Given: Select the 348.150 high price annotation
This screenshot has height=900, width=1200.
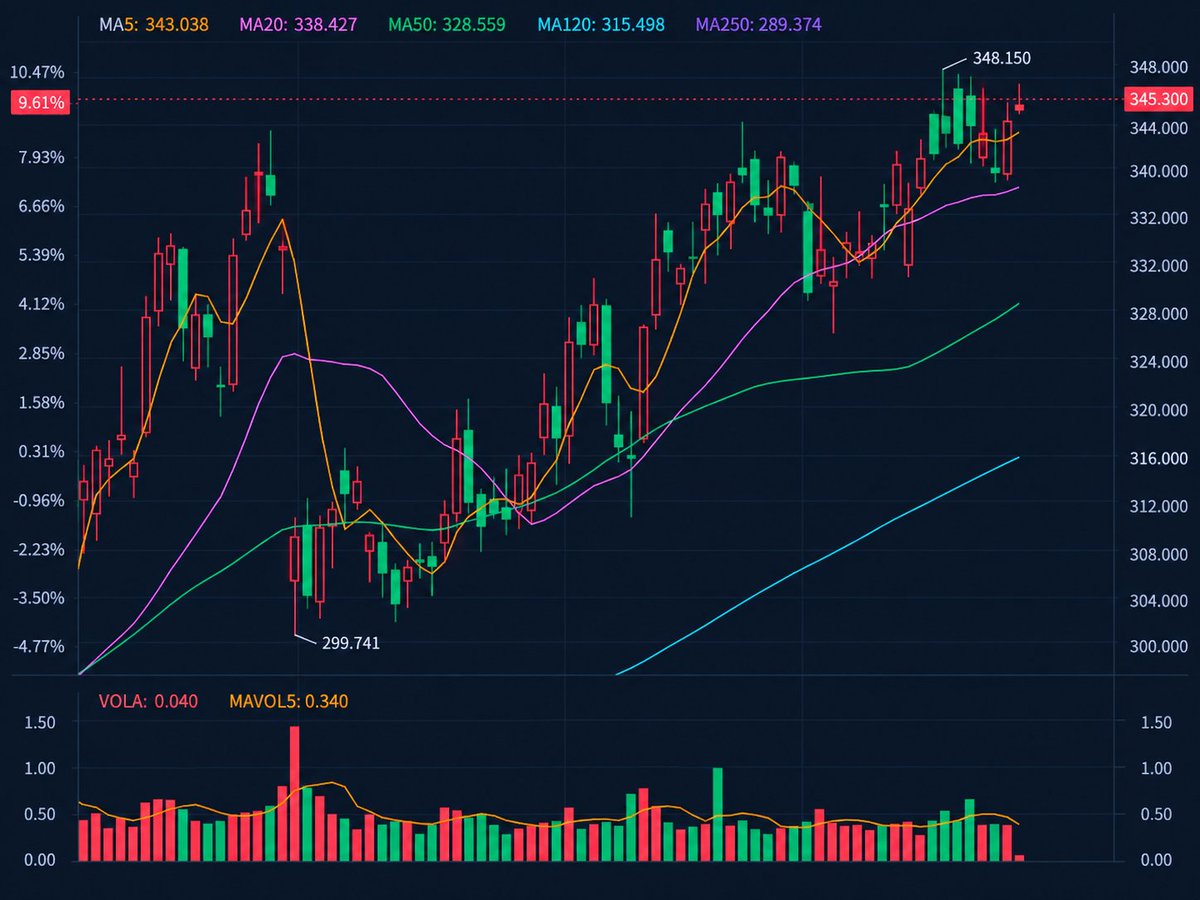Looking at the screenshot, I should [1001, 58].
